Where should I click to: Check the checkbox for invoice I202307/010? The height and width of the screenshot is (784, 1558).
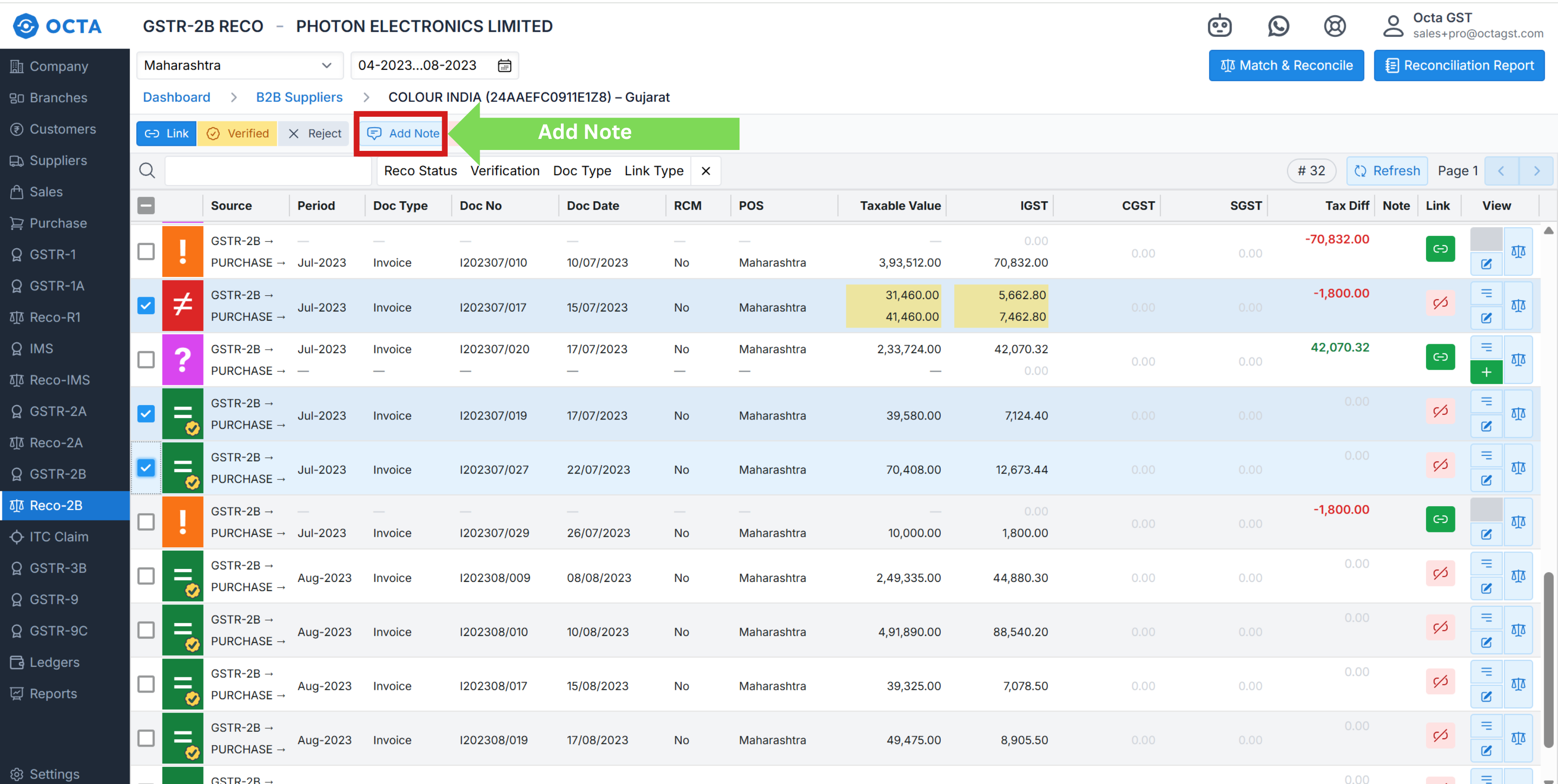tap(146, 251)
